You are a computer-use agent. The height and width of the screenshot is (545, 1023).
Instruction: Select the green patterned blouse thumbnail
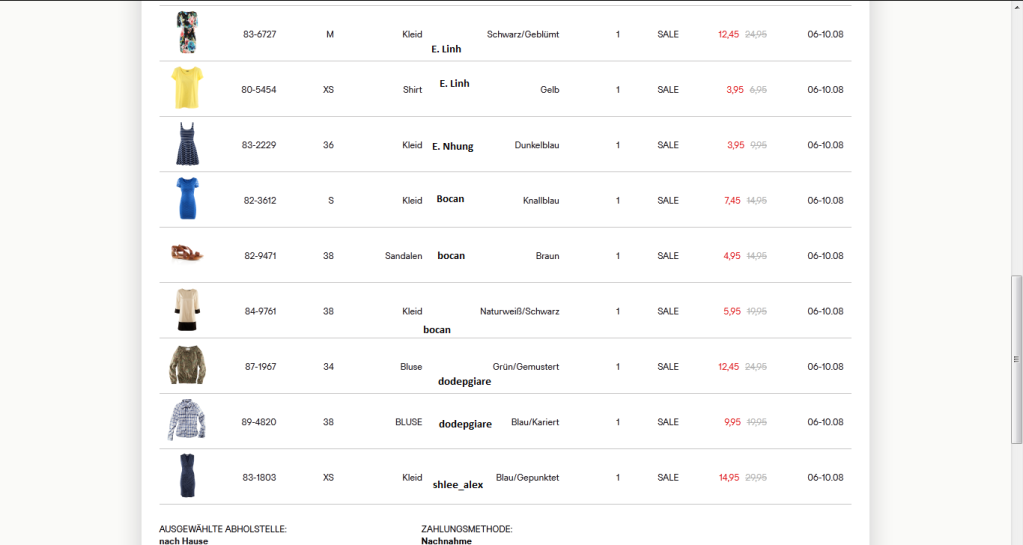(x=187, y=366)
